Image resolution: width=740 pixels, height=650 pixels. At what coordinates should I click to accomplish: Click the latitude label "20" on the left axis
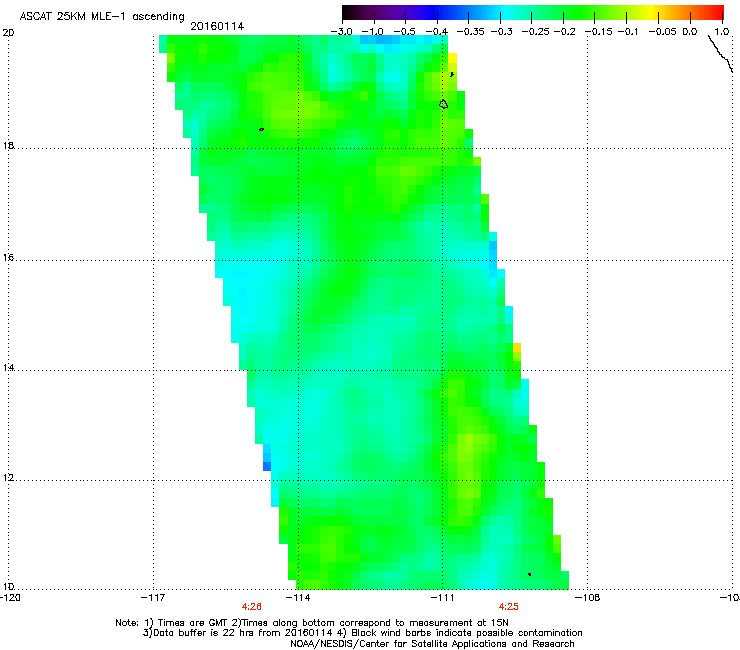click(8, 33)
